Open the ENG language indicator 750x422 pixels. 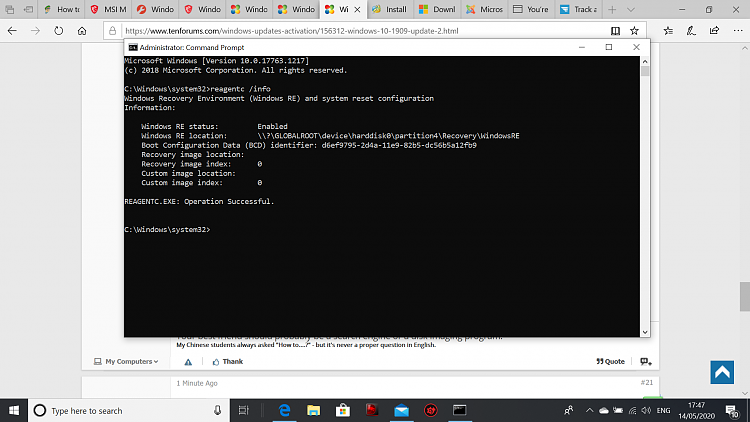(x=663, y=411)
